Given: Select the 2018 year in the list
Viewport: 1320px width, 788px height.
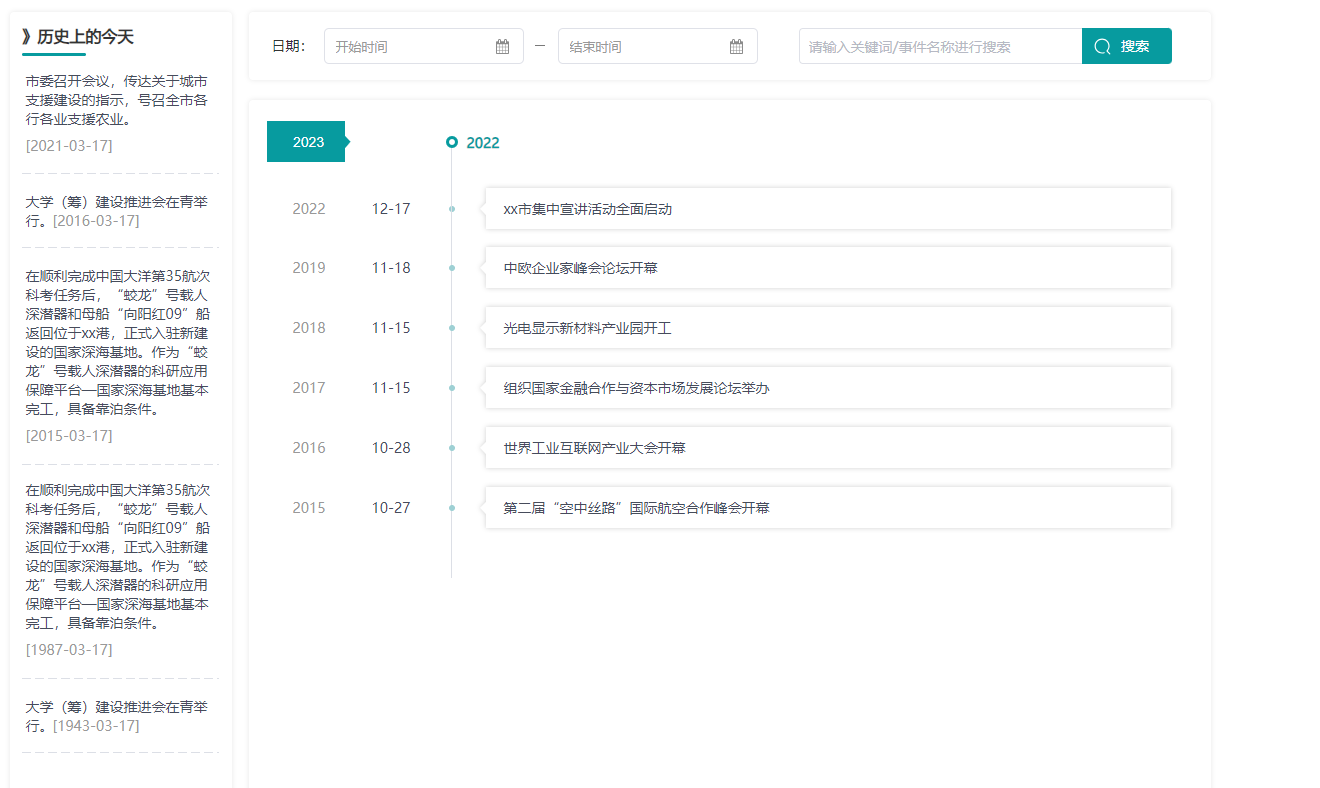Looking at the screenshot, I should [x=309, y=328].
